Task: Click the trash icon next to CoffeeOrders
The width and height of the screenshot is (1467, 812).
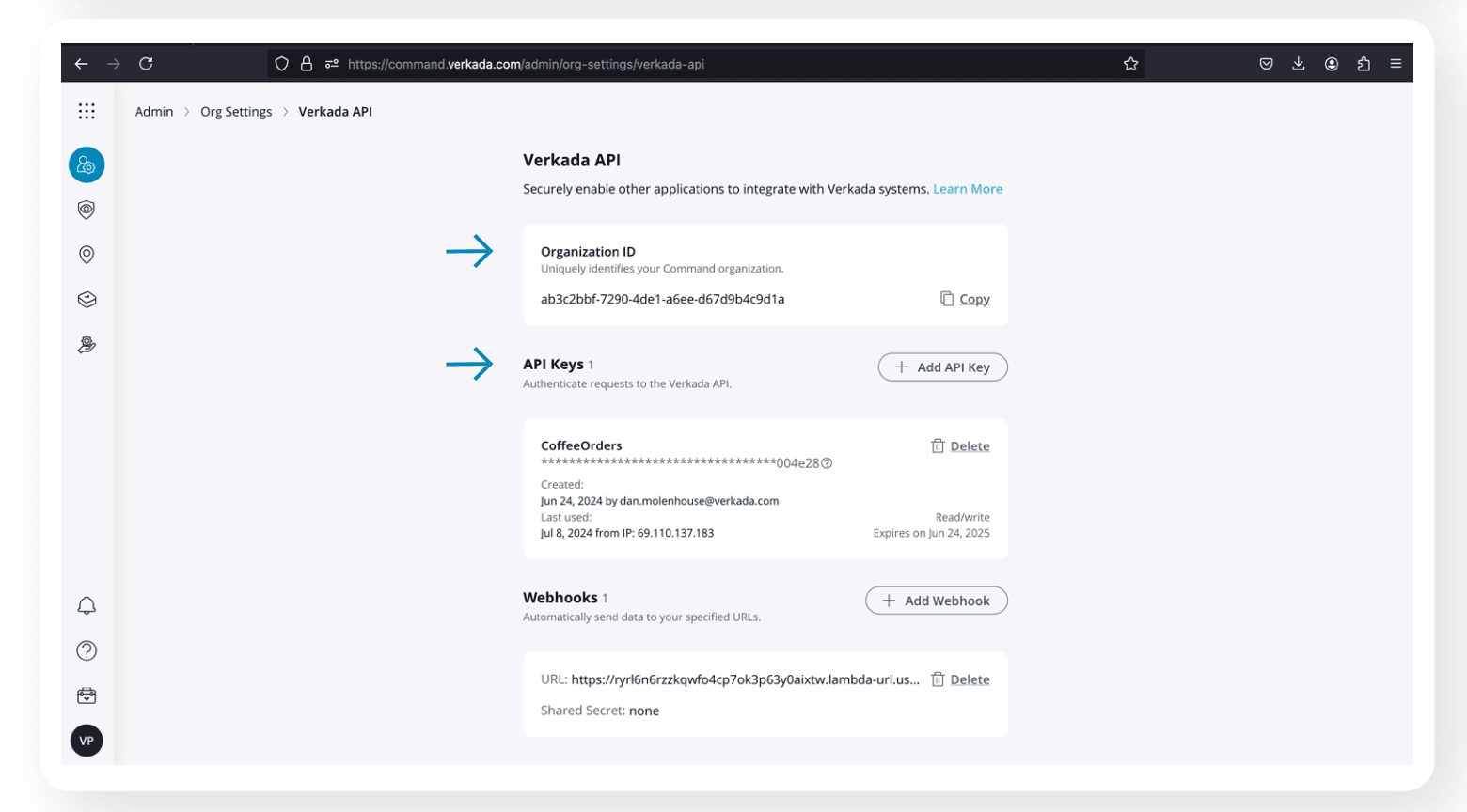Action: pos(938,445)
